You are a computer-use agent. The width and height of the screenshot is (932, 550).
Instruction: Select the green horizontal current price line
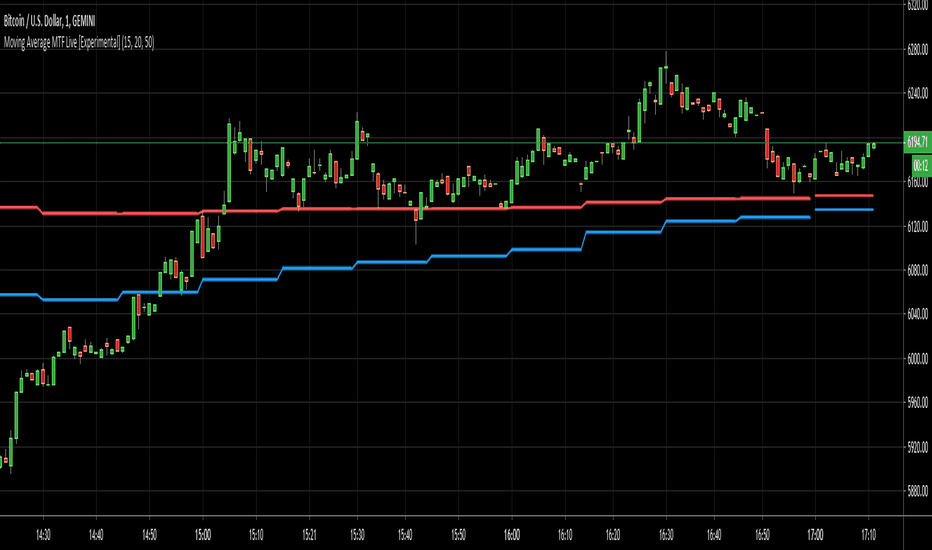coord(452,143)
